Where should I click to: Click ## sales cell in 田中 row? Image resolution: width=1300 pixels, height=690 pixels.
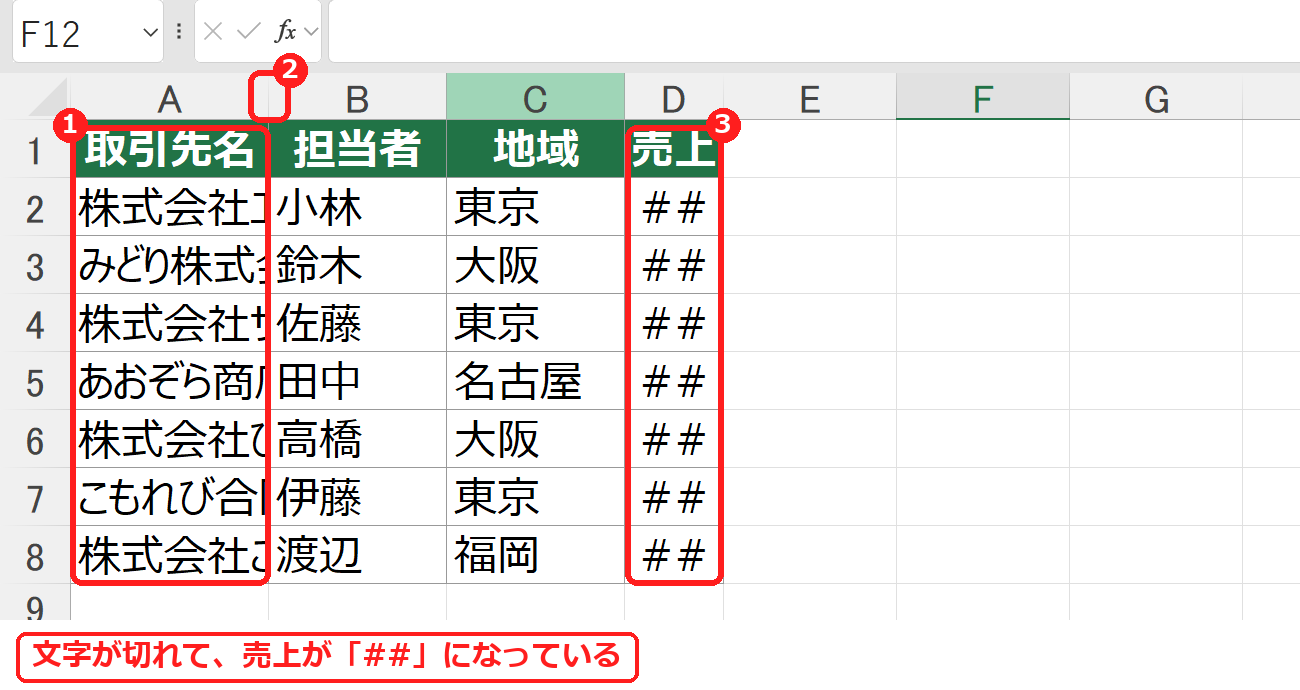click(x=674, y=381)
